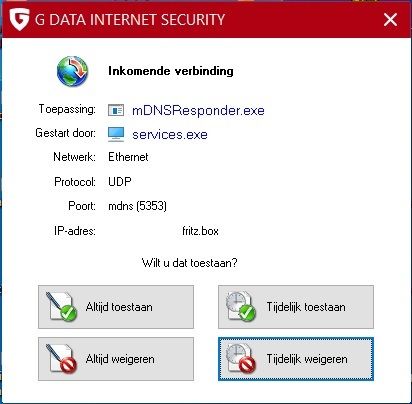Screen dimensions: 412x404
Task: Click the UDP protocol value
Action: 120,182
